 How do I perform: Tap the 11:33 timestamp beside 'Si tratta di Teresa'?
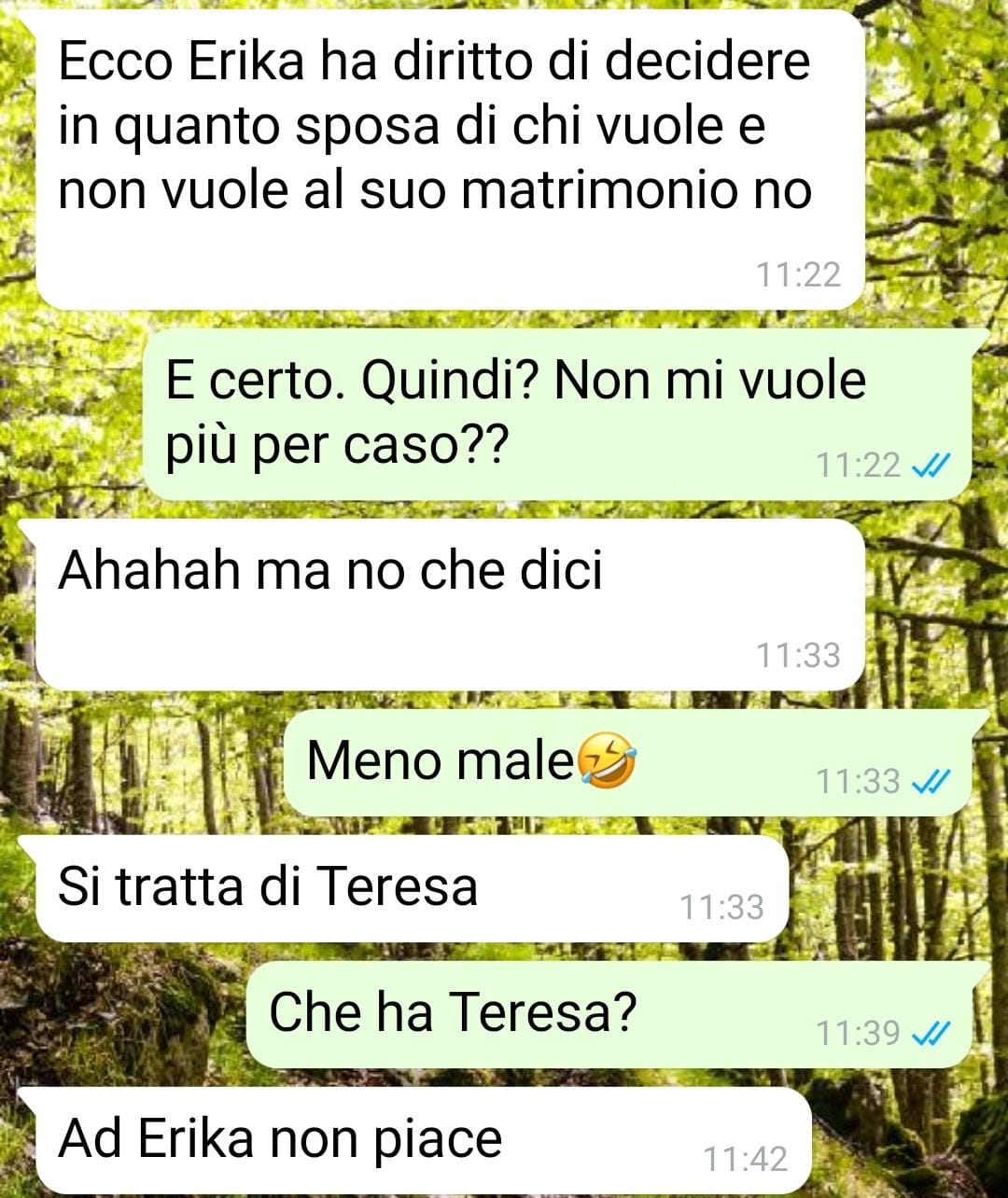click(x=721, y=907)
